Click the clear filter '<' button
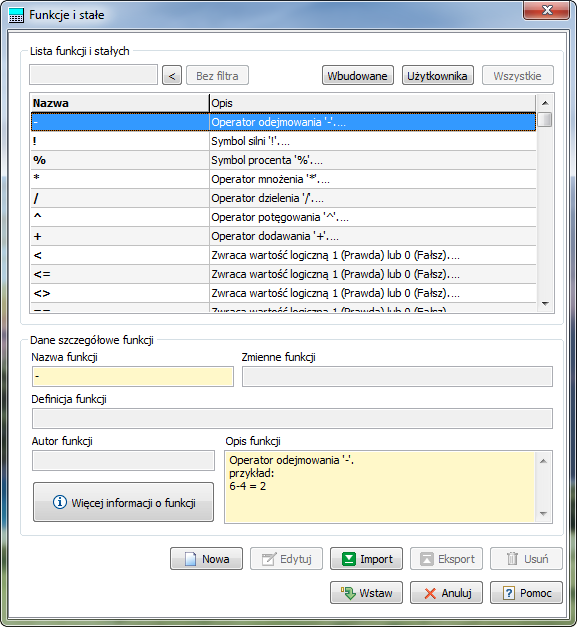Screen dimensions: 577x627 [x=172, y=75]
